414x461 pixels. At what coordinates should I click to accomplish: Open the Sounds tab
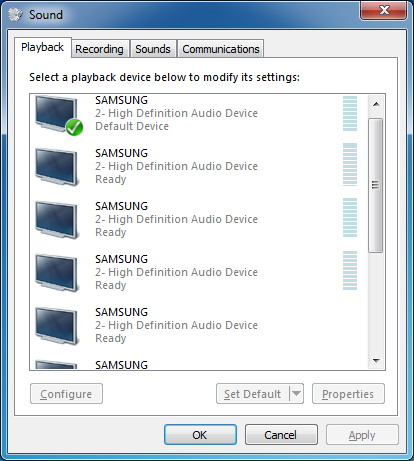point(153,49)
